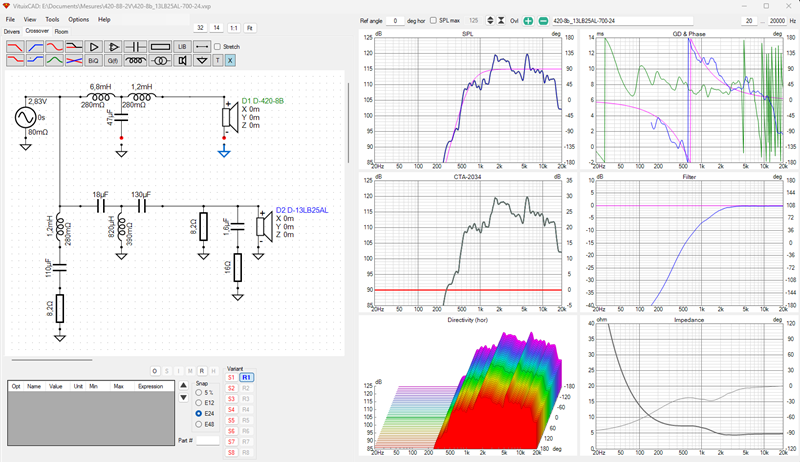Add an inductor coil component

tap(135, 61)
